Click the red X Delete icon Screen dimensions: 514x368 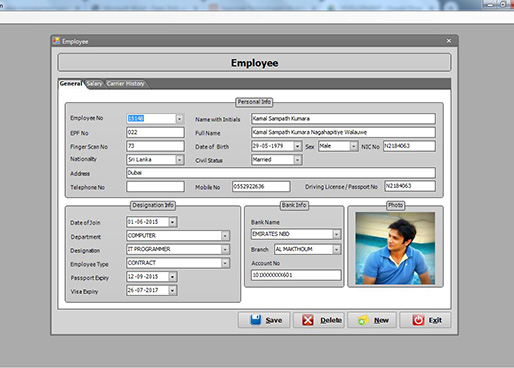tap(308, 320)
